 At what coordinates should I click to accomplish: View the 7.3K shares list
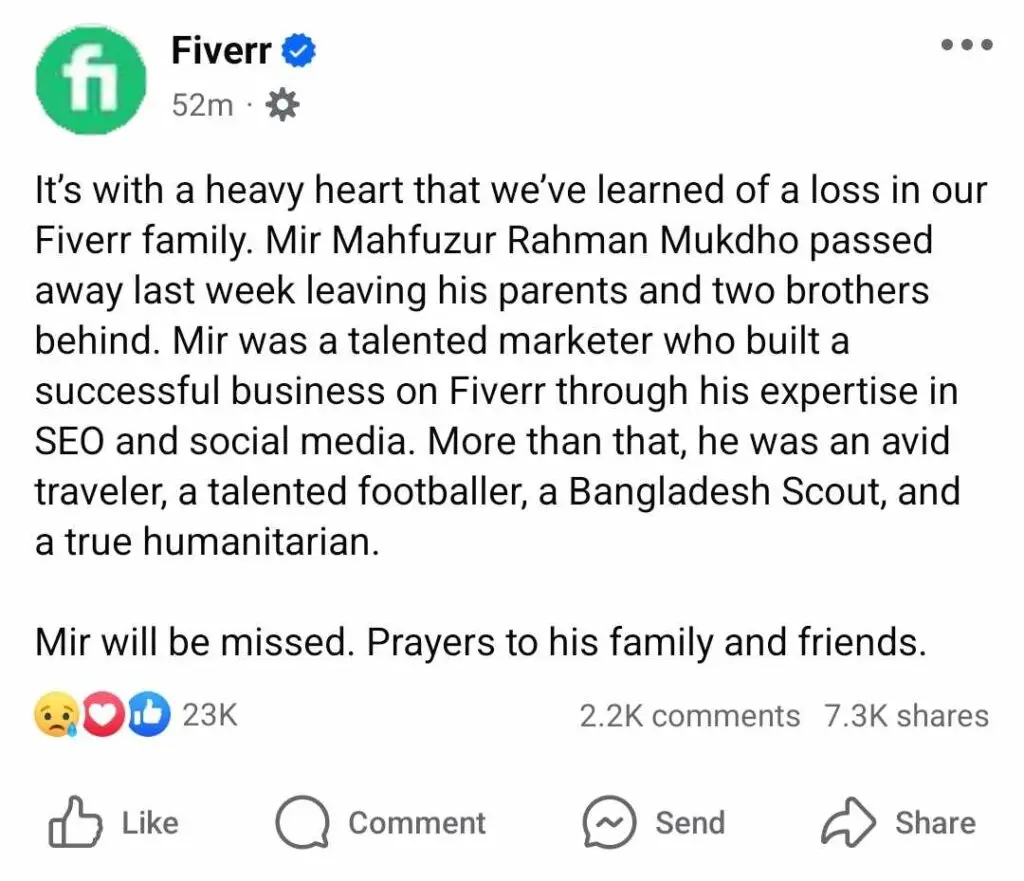click(906, 716)
